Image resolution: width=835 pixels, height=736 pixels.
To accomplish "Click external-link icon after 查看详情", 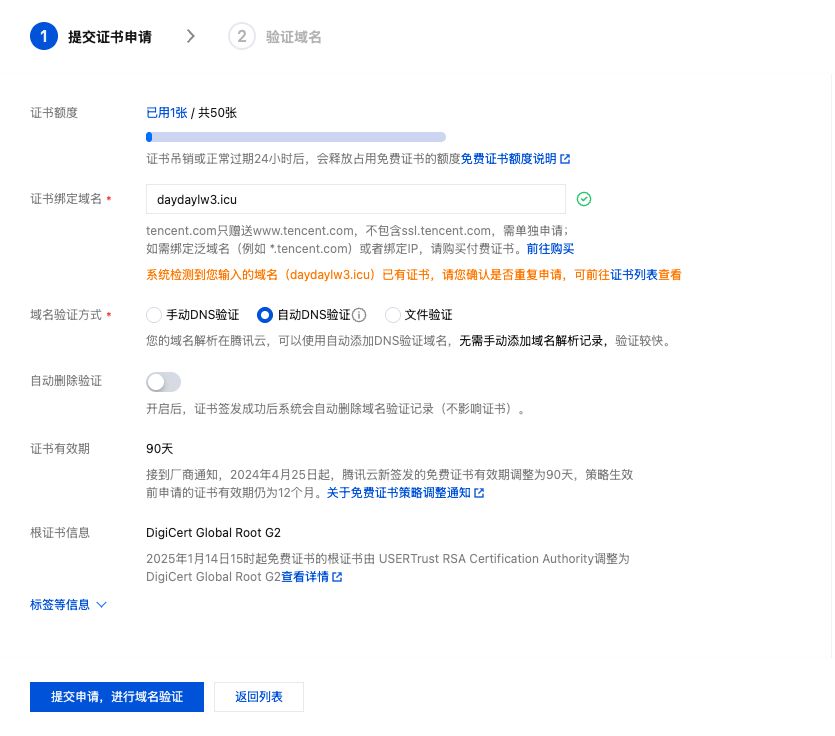I will (337, 577).
